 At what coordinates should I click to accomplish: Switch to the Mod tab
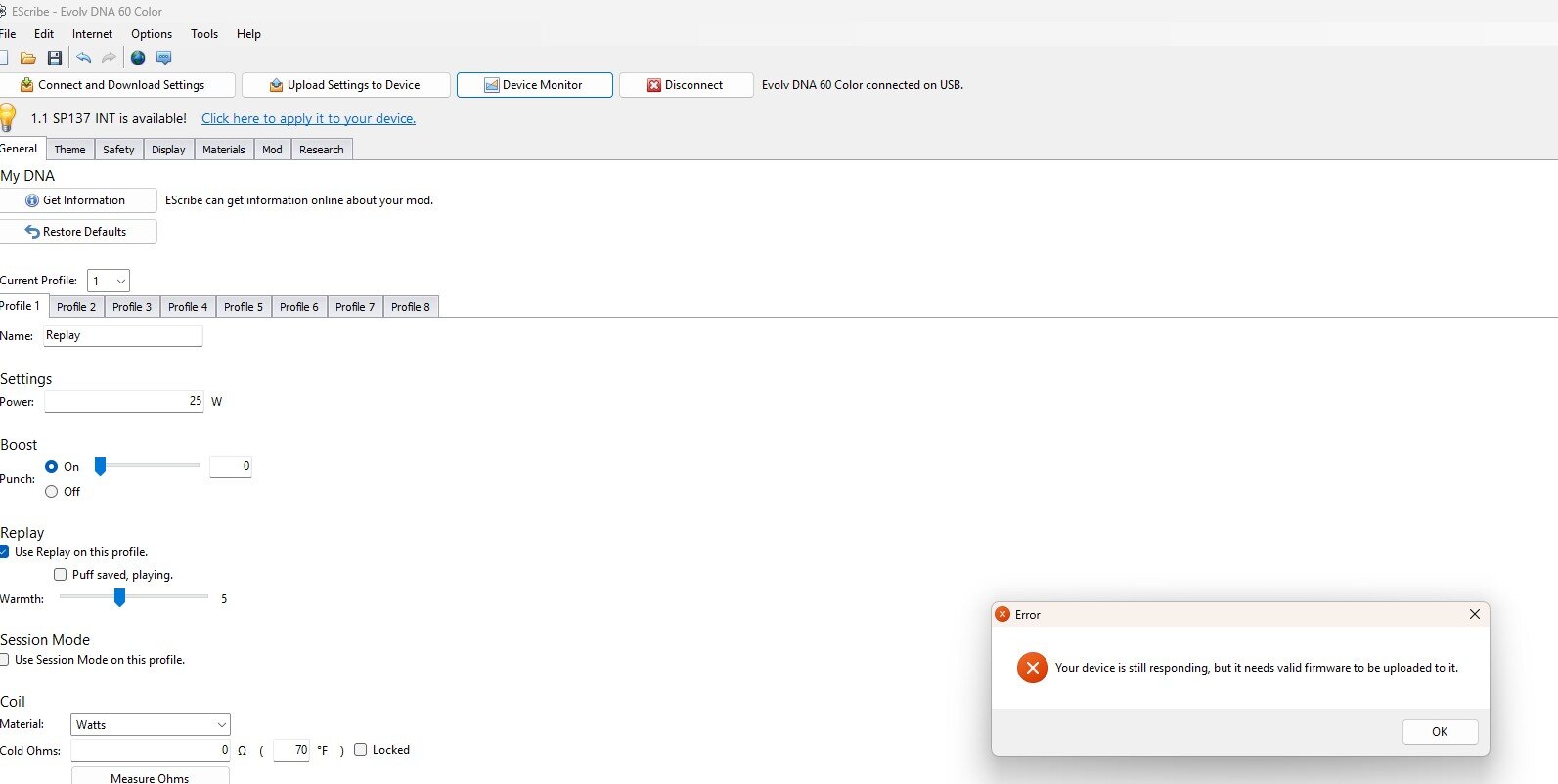[x=272, y=150]
